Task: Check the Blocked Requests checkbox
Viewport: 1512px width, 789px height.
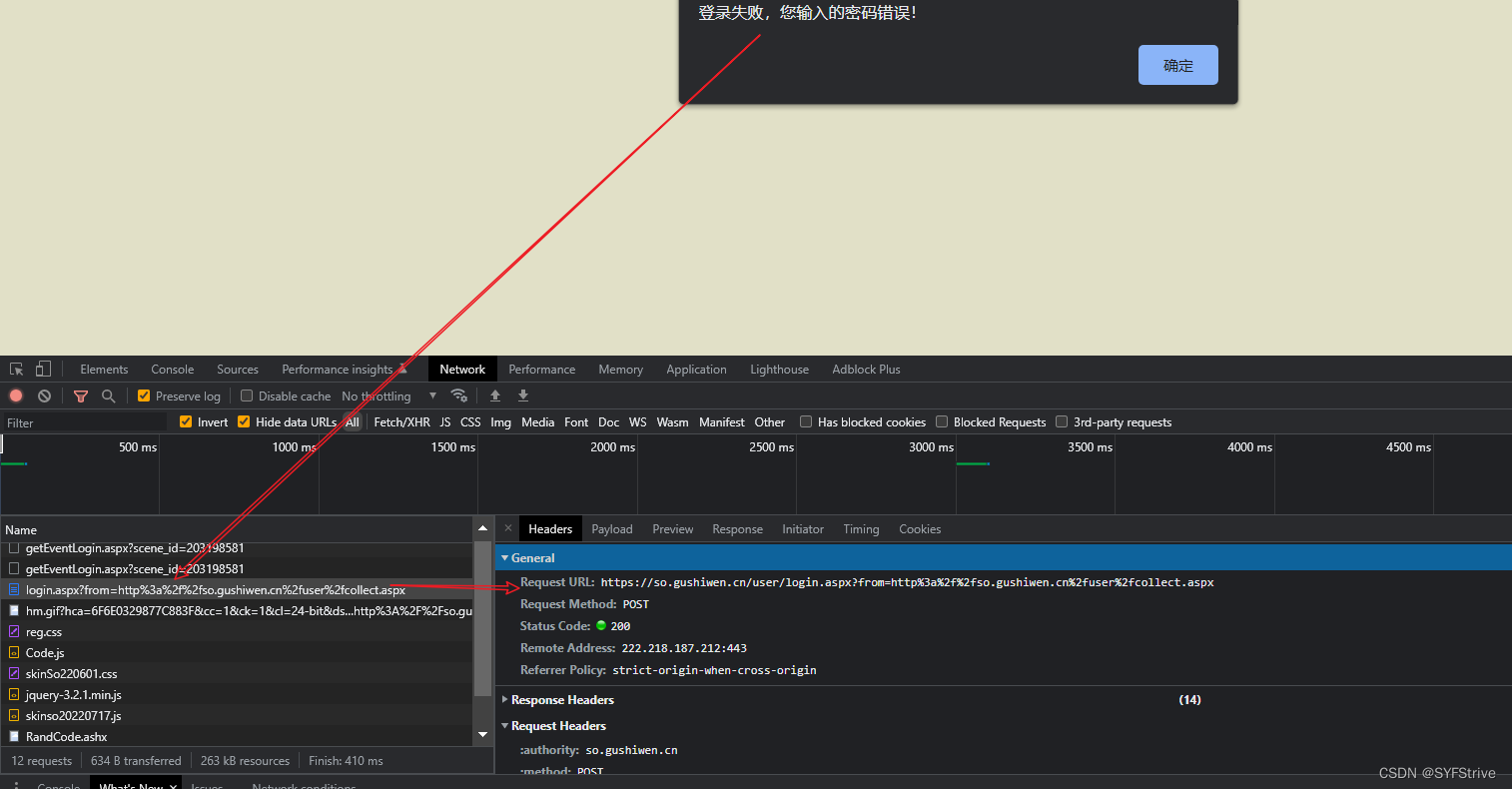Action: coord(942,421)
